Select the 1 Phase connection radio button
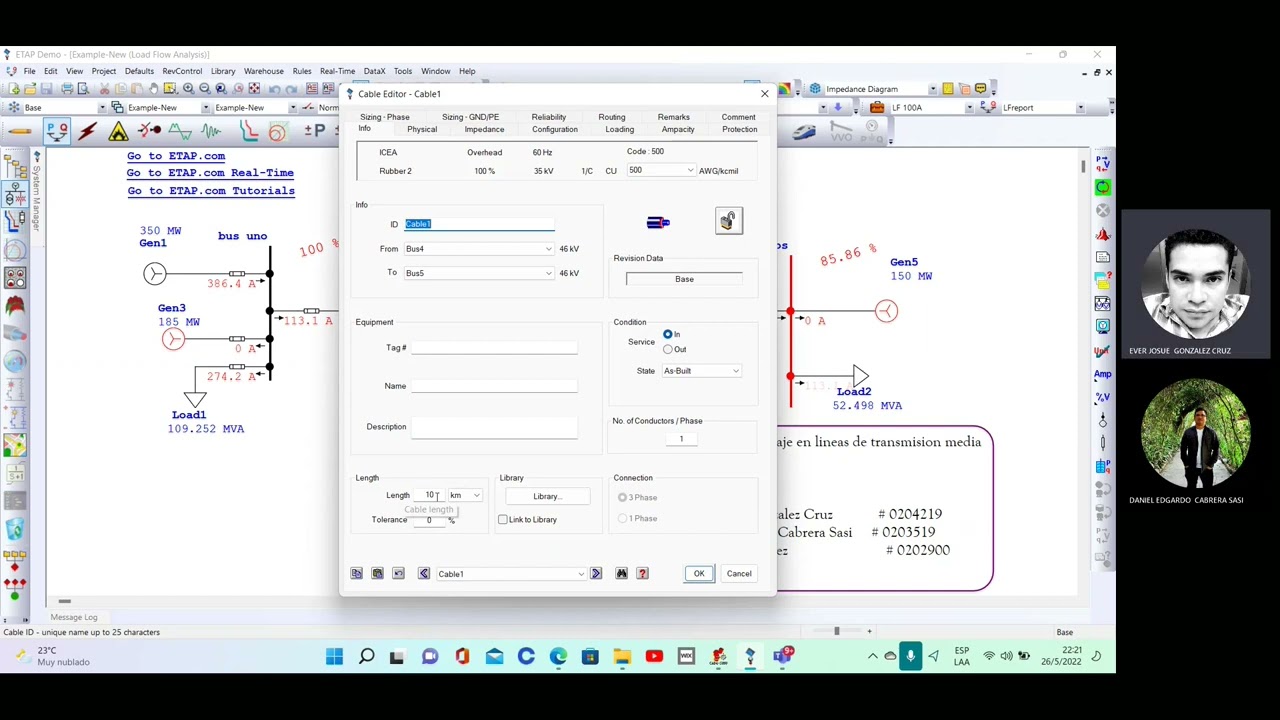This screenshot has width=1280, height=720. pyautogui.click(x=623, y=518)
